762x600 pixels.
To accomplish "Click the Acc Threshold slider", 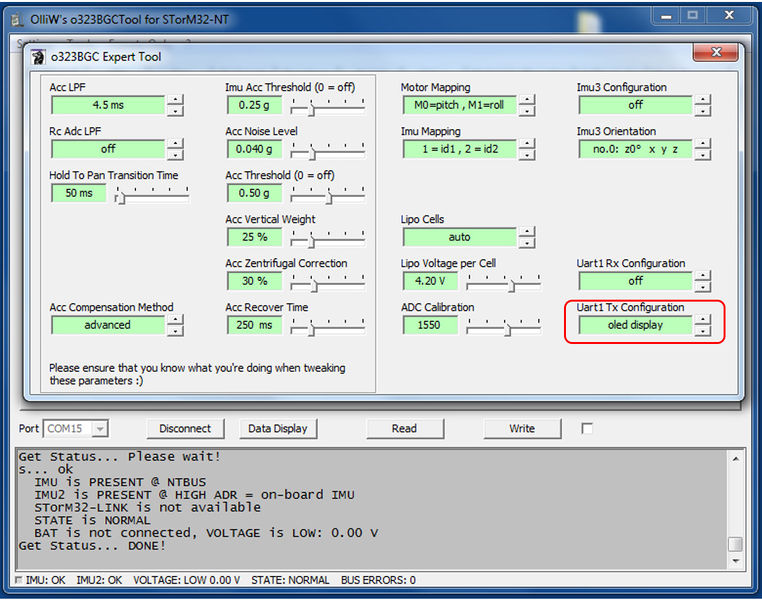I will [x=328, y=194].
